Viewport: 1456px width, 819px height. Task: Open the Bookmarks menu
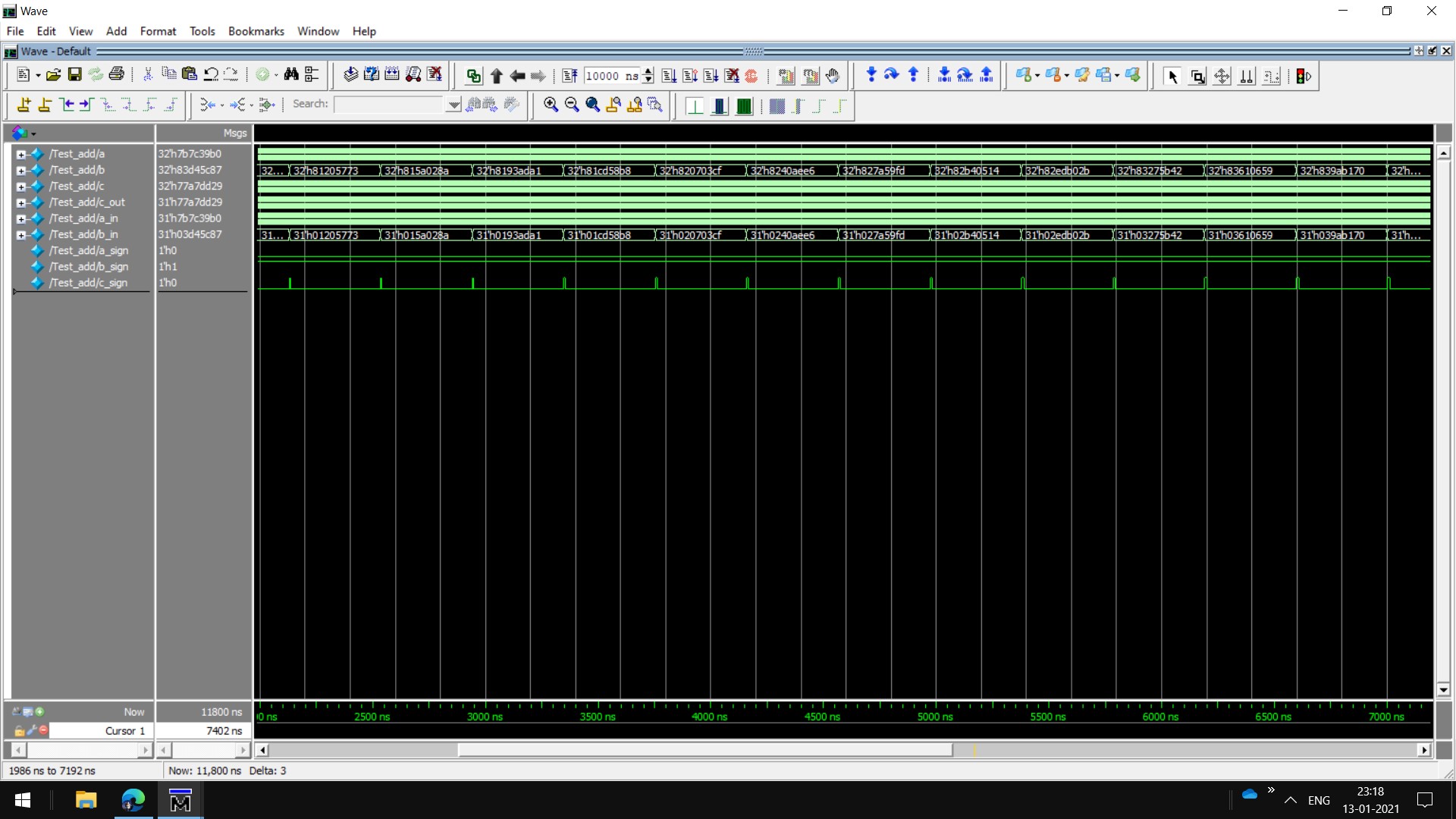(256, 31)
